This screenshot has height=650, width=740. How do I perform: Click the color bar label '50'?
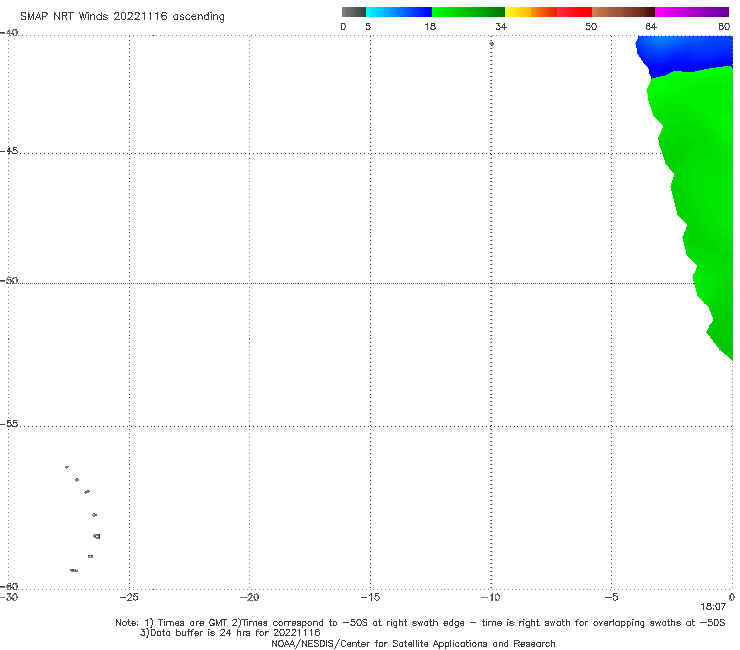[591, 26]
